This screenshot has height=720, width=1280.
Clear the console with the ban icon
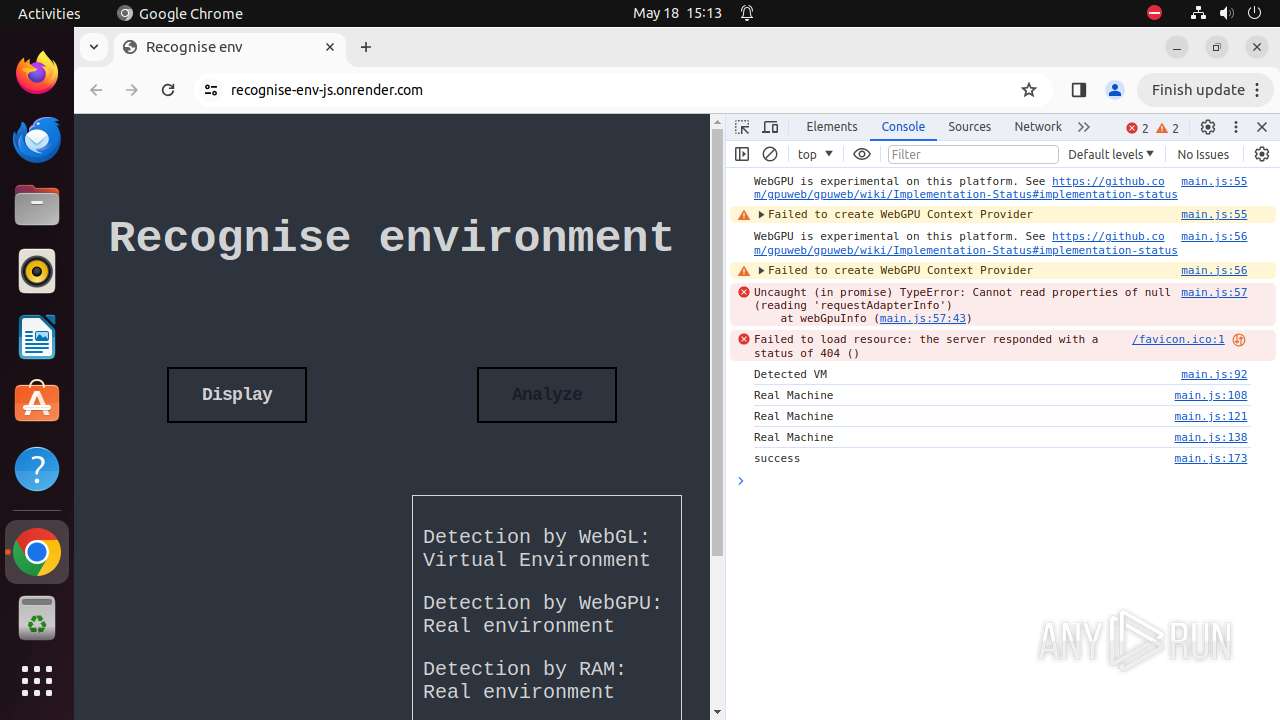tap(770, 154)
